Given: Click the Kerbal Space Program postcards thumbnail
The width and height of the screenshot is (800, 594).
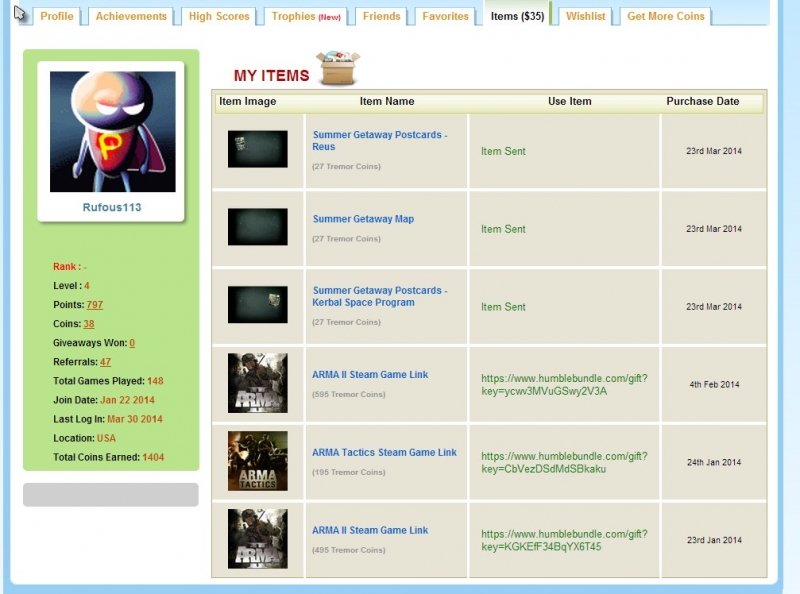Looking at the screenshot, I should pos(258,305).
